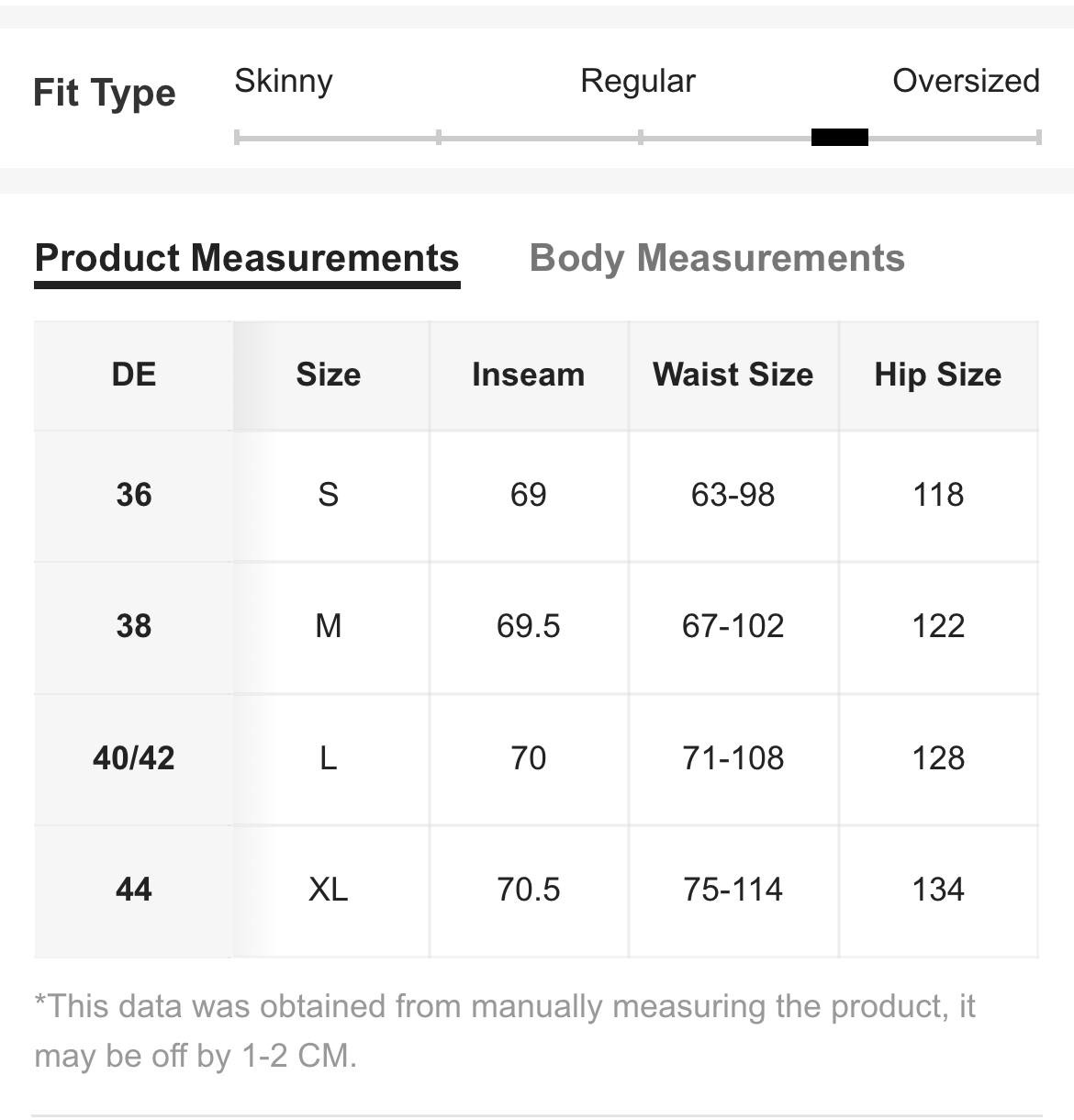Click the XL size cell
1074x1120 pixels.
pyautogui.click(x=329, y=890)
